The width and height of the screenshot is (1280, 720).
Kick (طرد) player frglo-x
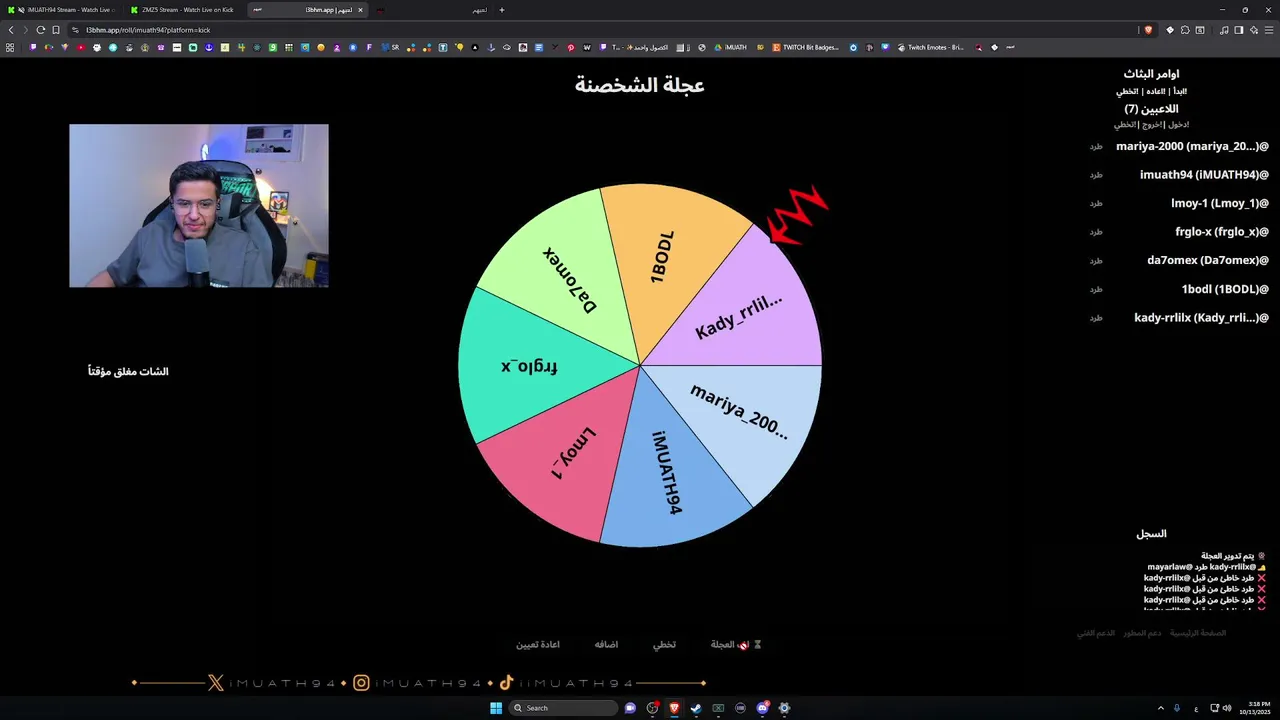click(x=1096, y=232)
